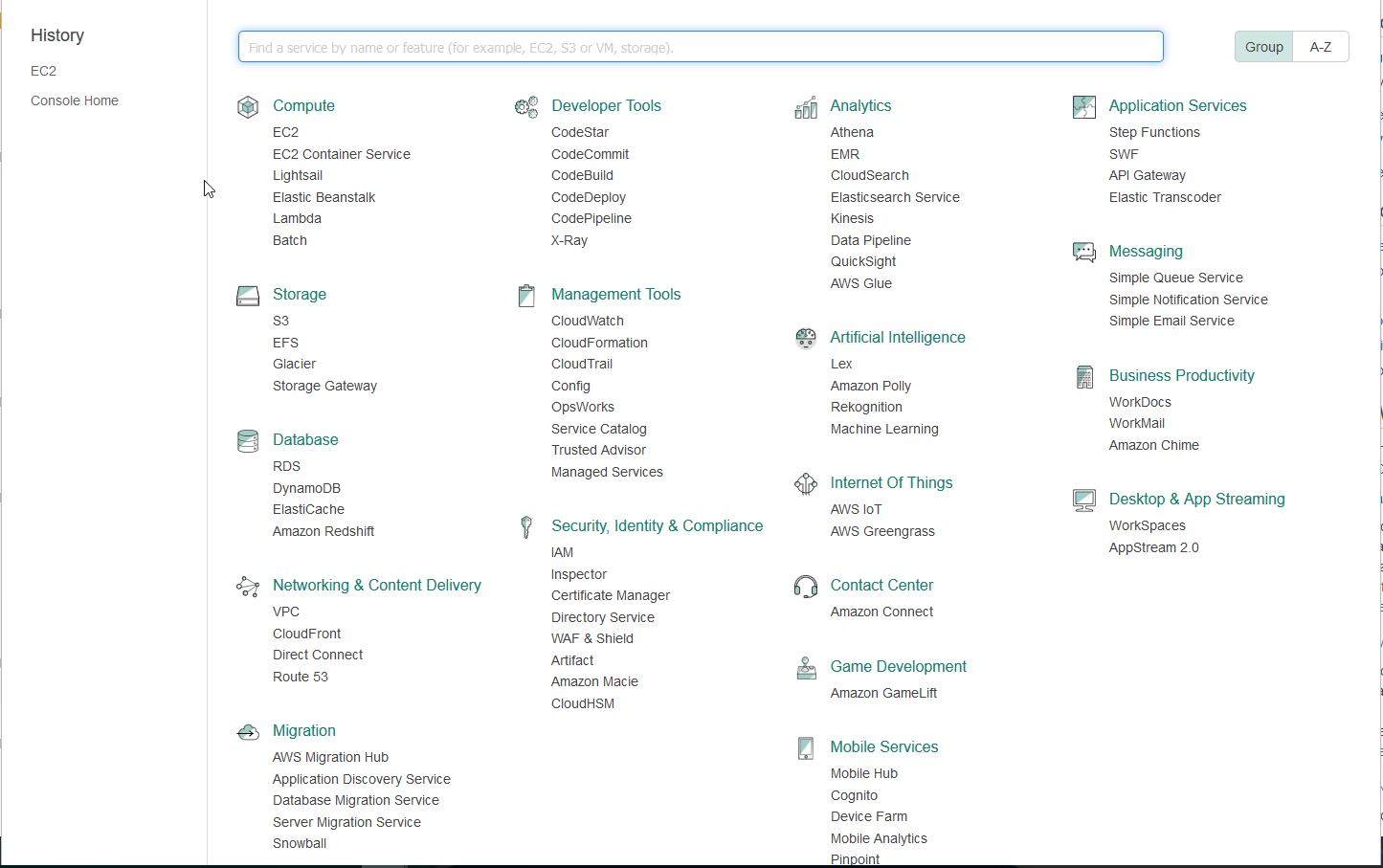Click the Database cylinder icon
This screenshot has height=868, width=1383.
[248, 441]
